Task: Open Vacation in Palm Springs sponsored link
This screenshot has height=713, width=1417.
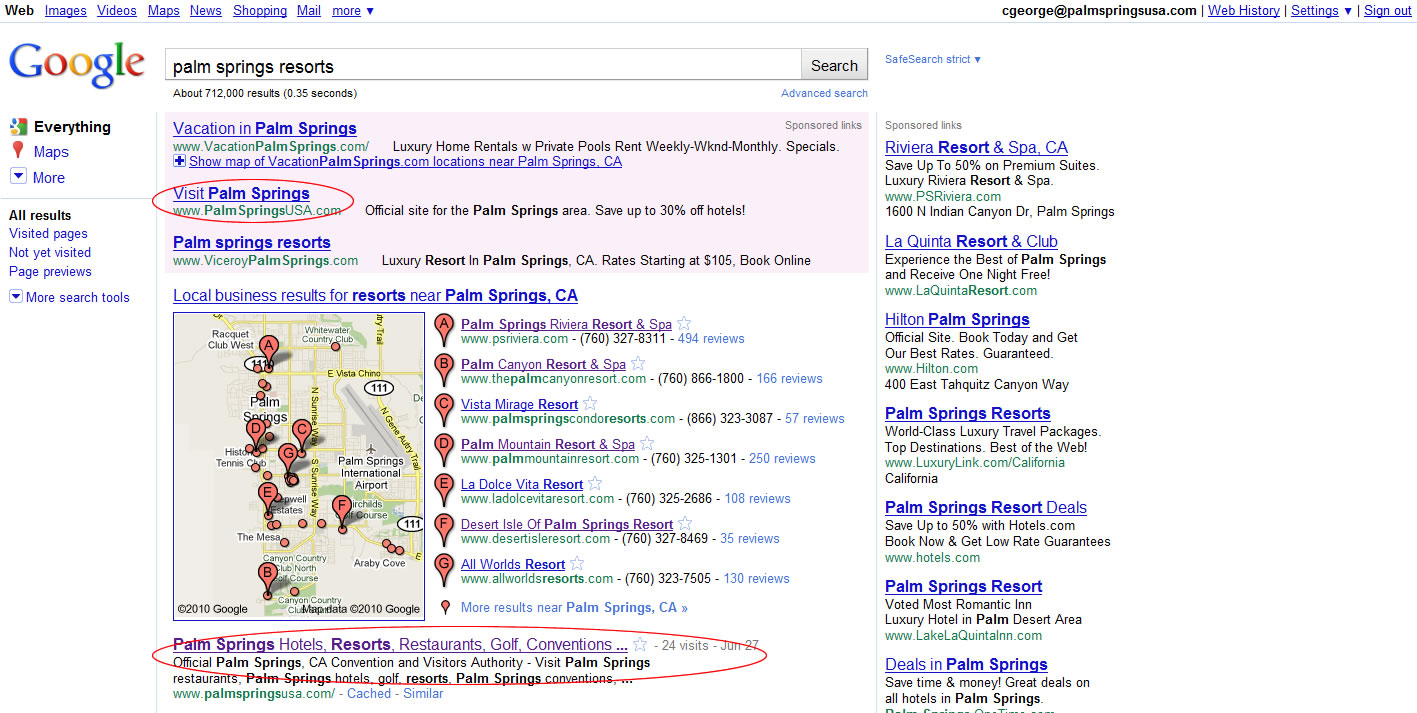Action: pos(265,128)
